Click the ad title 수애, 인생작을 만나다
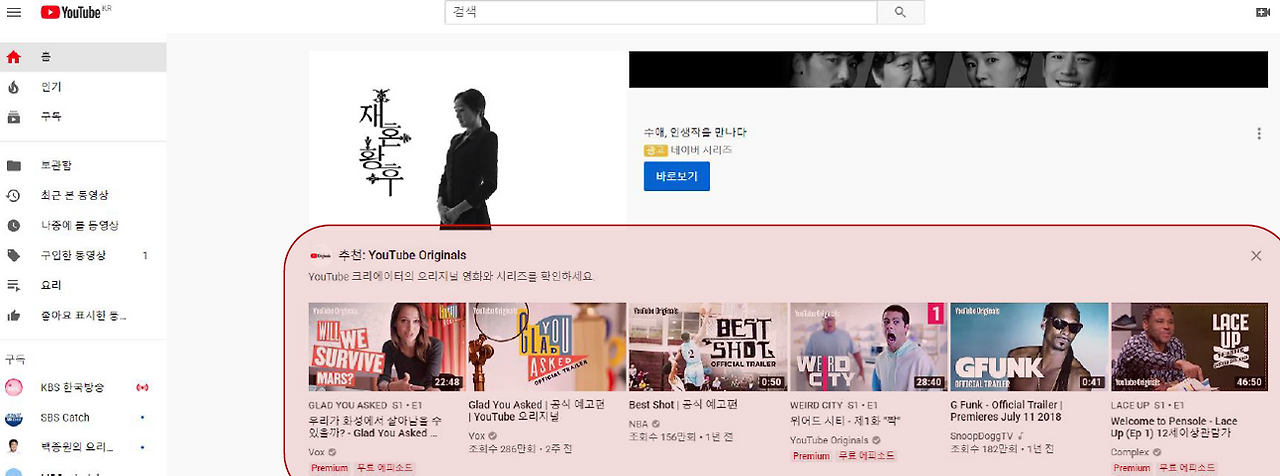The height and width of the screenshot is (476, 1280). 695,132
